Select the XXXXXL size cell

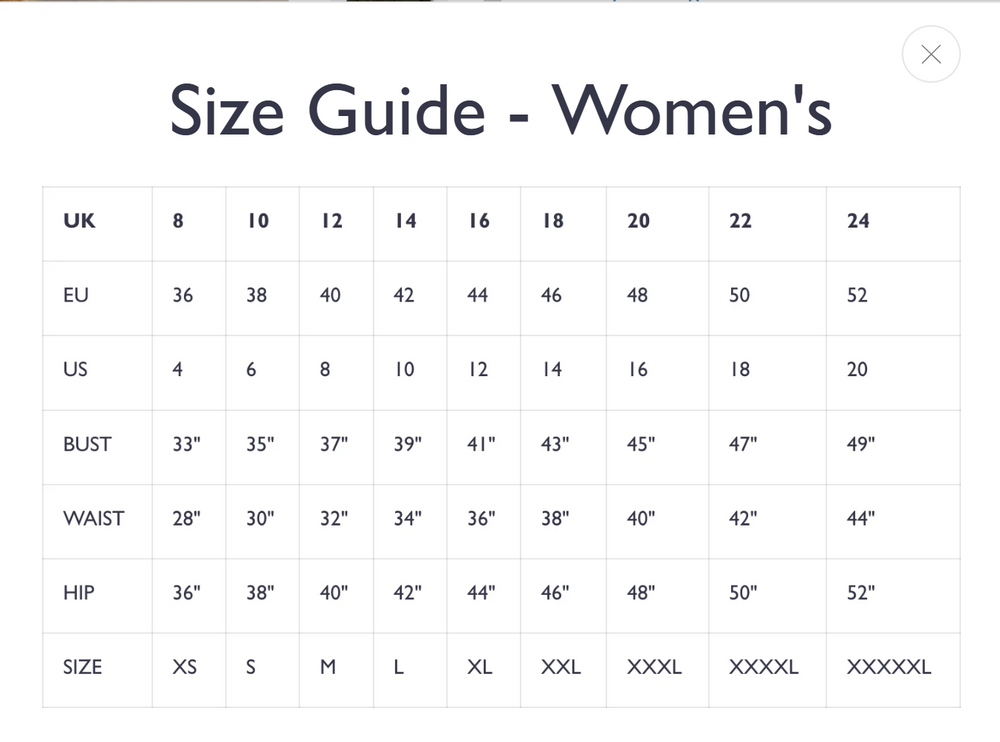pos(888,666)
